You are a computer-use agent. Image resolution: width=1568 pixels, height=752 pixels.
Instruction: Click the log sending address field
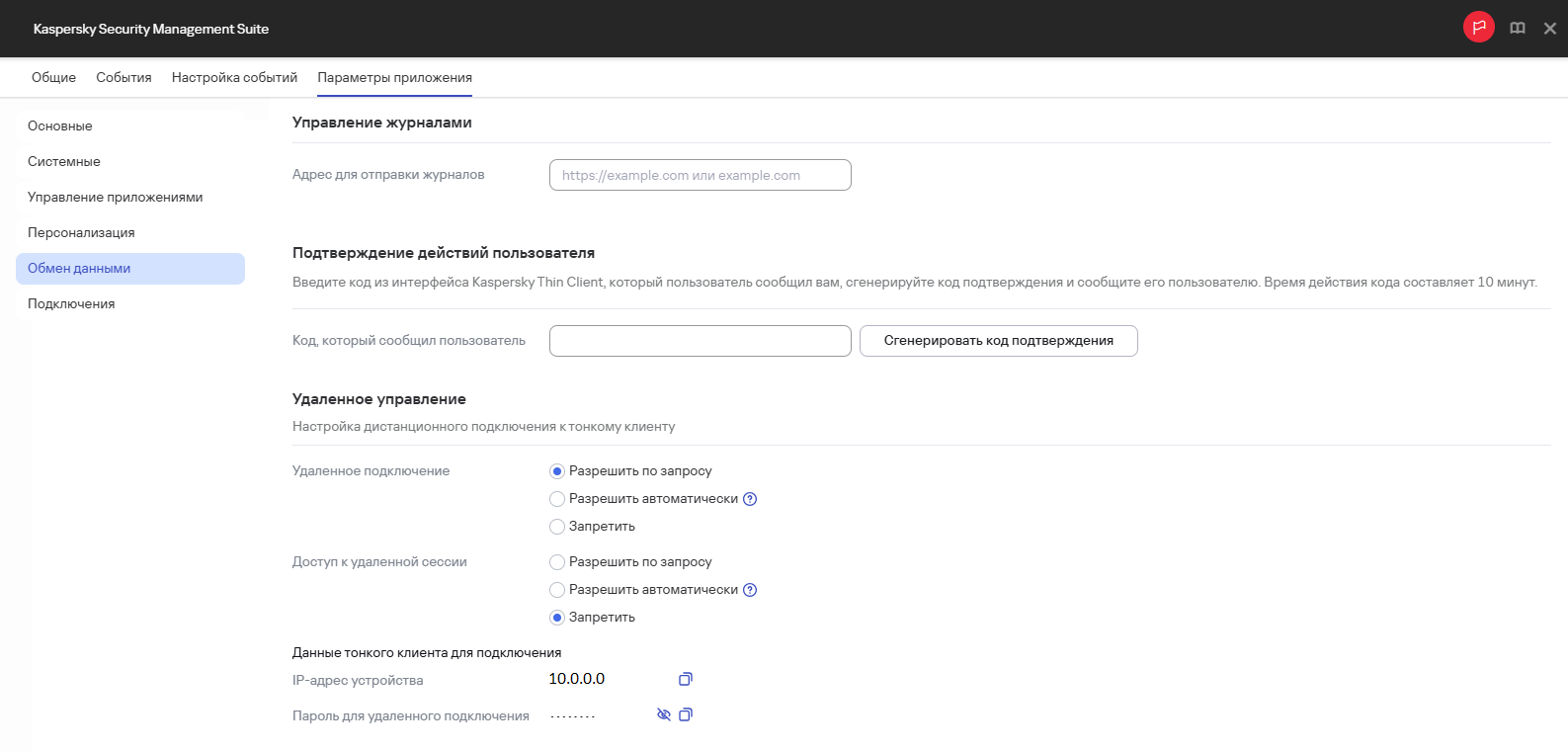700,175
